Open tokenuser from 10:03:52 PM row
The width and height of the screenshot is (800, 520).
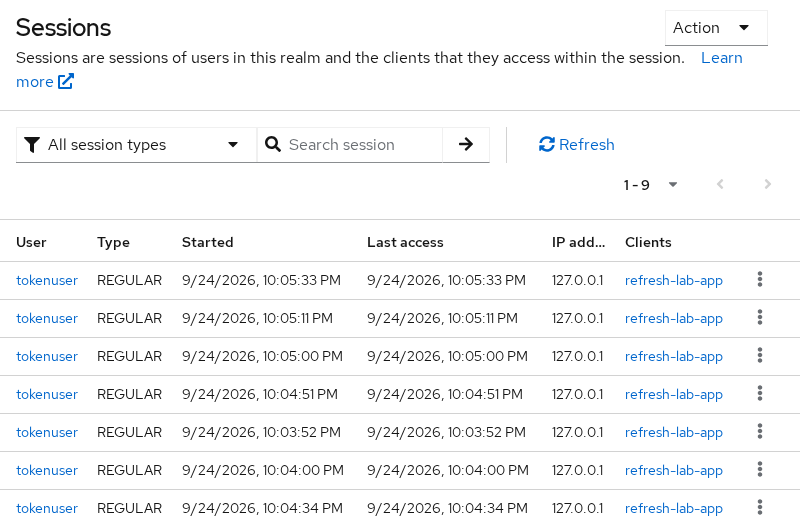[x=47, y=432]
